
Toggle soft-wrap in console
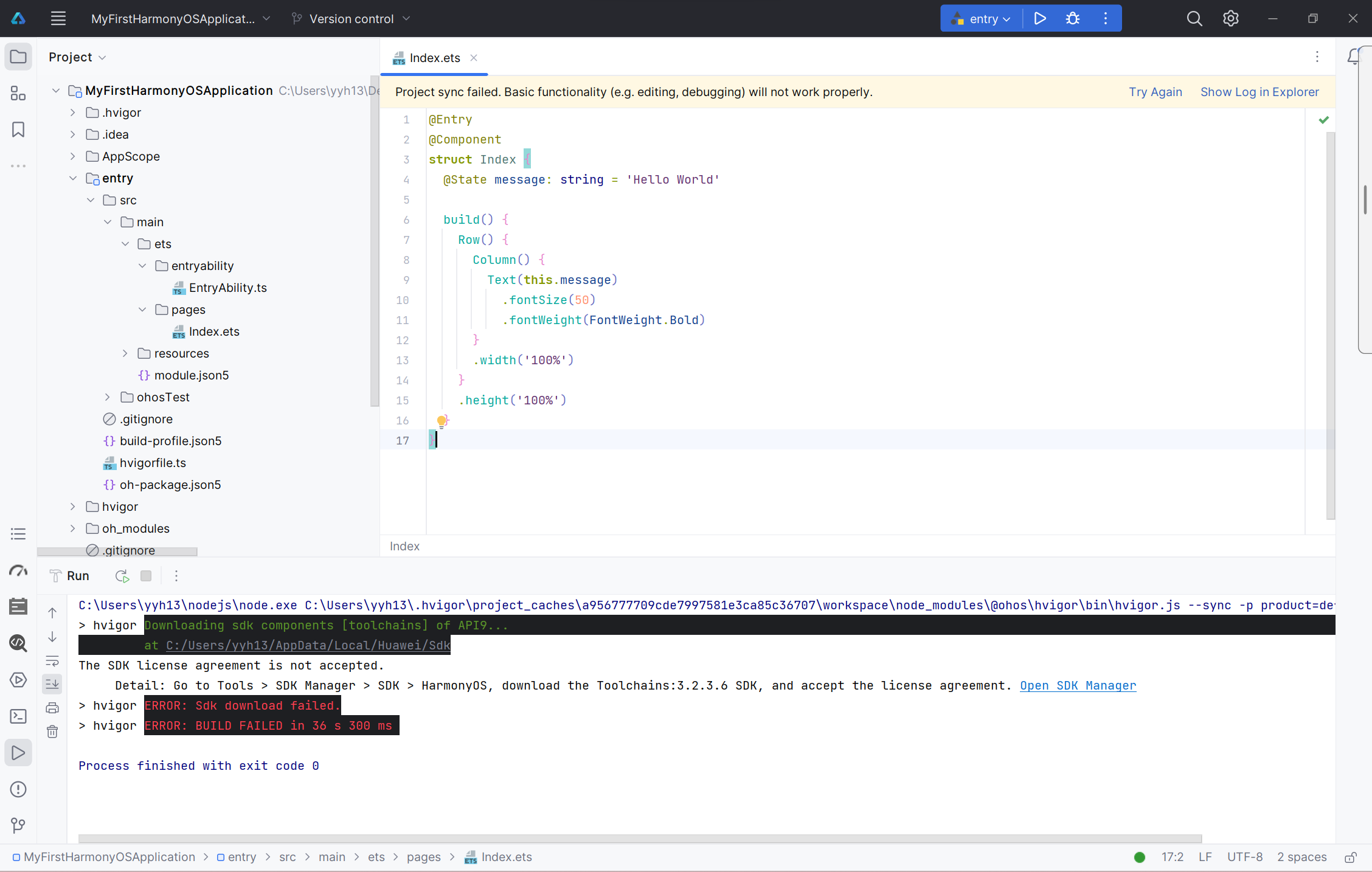pyautogui.click(x=52, y=660)
